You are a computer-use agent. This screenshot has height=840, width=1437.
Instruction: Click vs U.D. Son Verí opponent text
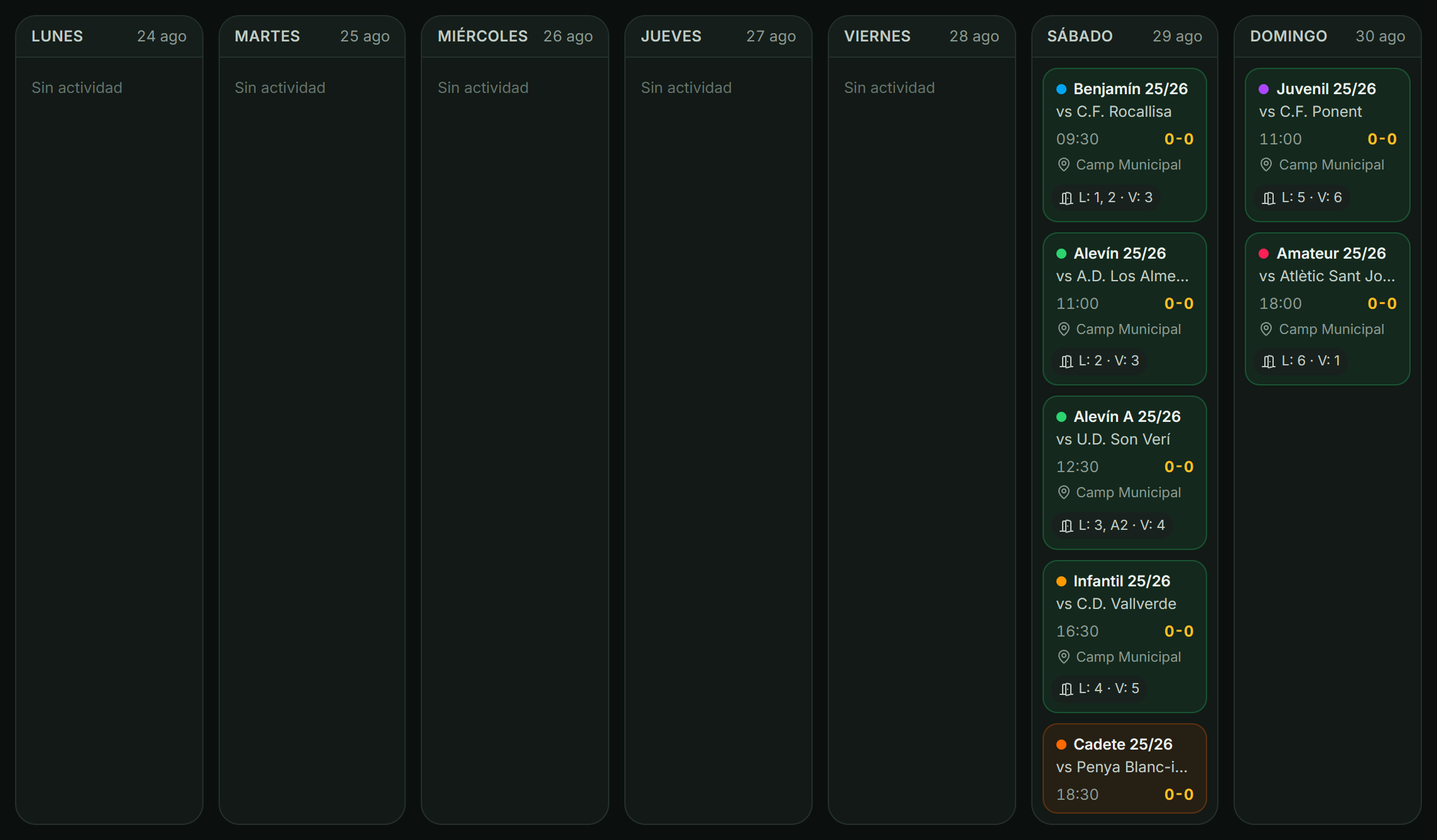[x=1113, y=439]
